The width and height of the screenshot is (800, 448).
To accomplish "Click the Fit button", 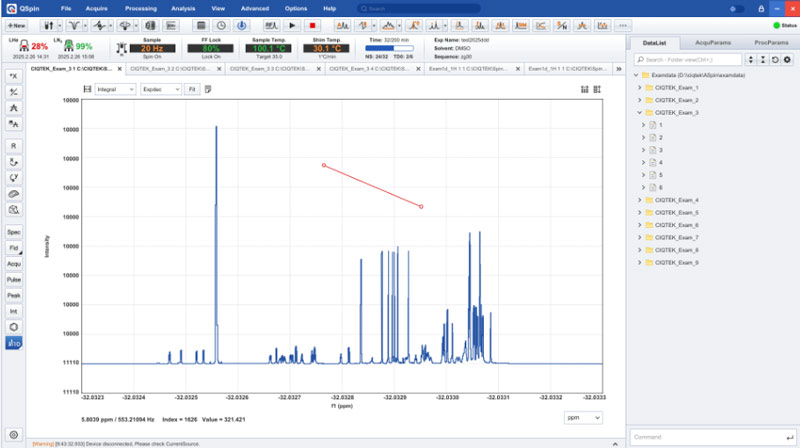I will (191, 89).
